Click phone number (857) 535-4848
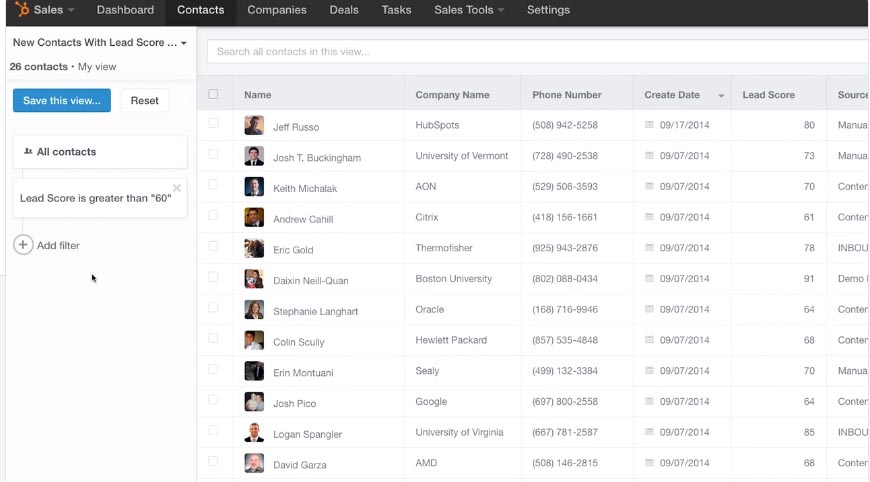 [565, 340]
